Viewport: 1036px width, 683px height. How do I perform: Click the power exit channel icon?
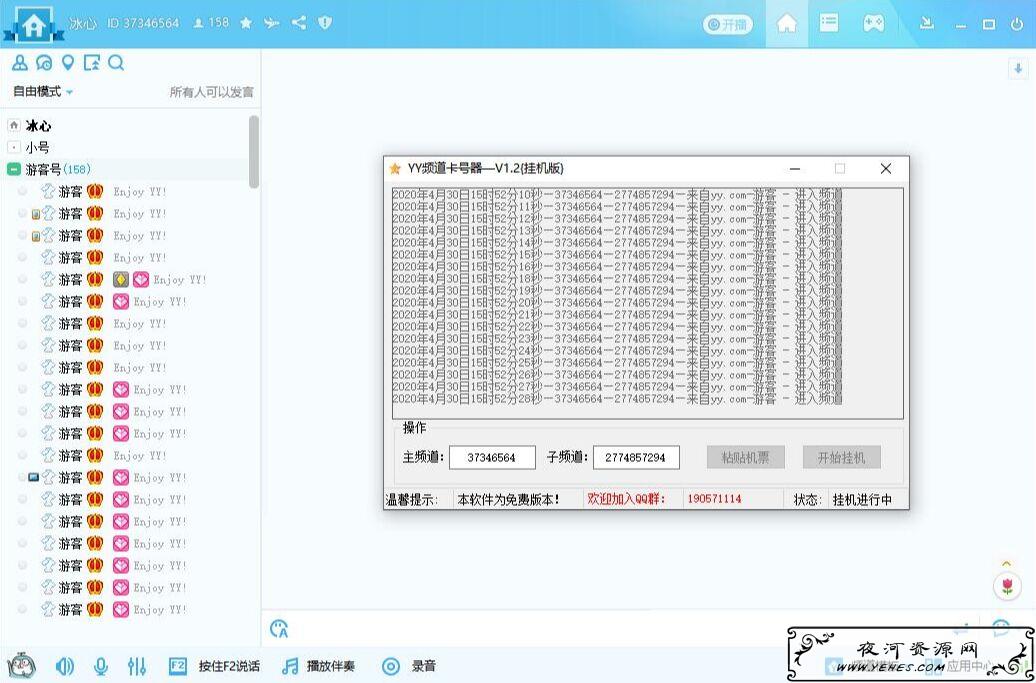pos(1017,24)
